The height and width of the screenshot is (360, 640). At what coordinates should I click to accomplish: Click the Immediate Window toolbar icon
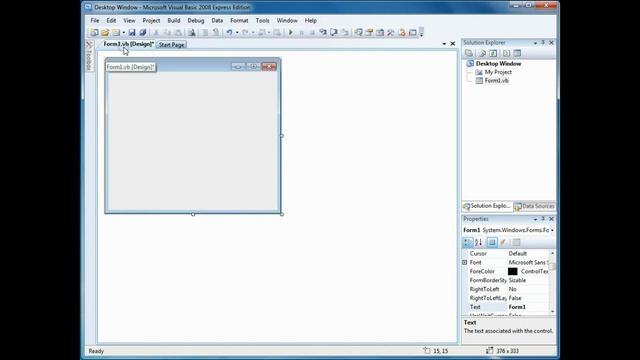[x=413, y=32]
